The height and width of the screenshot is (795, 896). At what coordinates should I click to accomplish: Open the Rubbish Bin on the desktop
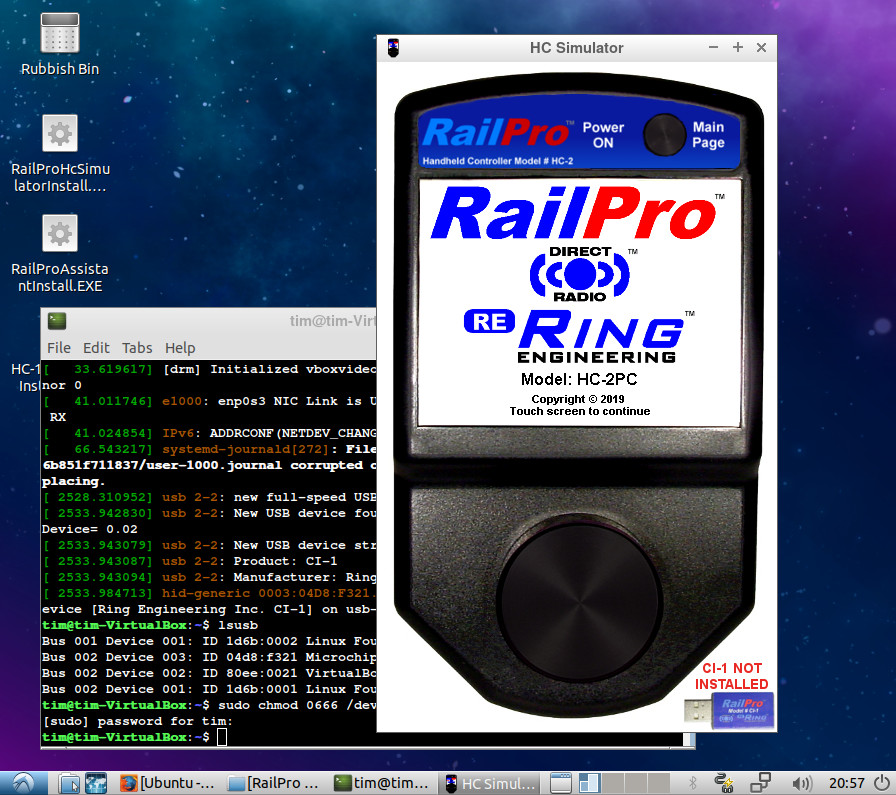click(x=59, y=42)
